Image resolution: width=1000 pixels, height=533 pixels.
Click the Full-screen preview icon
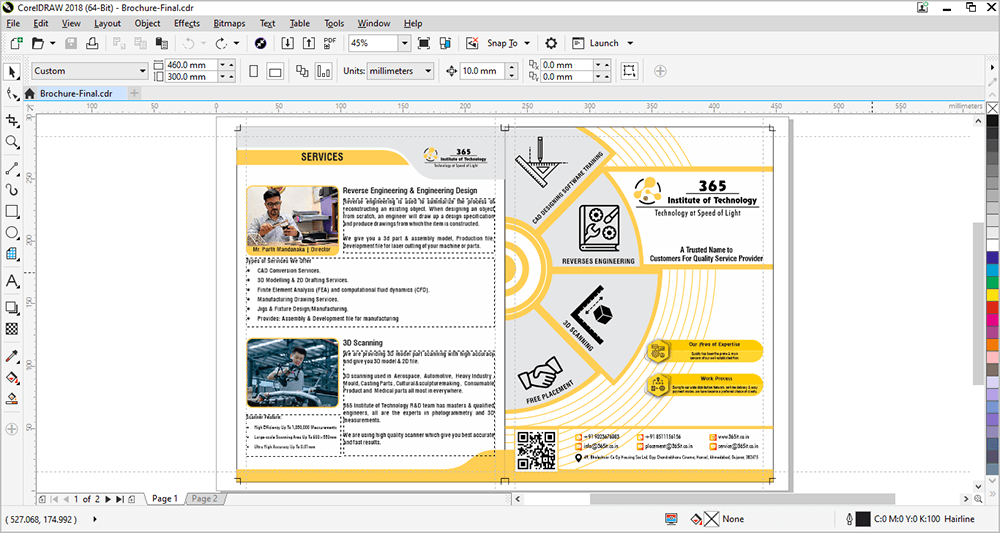coord(423,43)
